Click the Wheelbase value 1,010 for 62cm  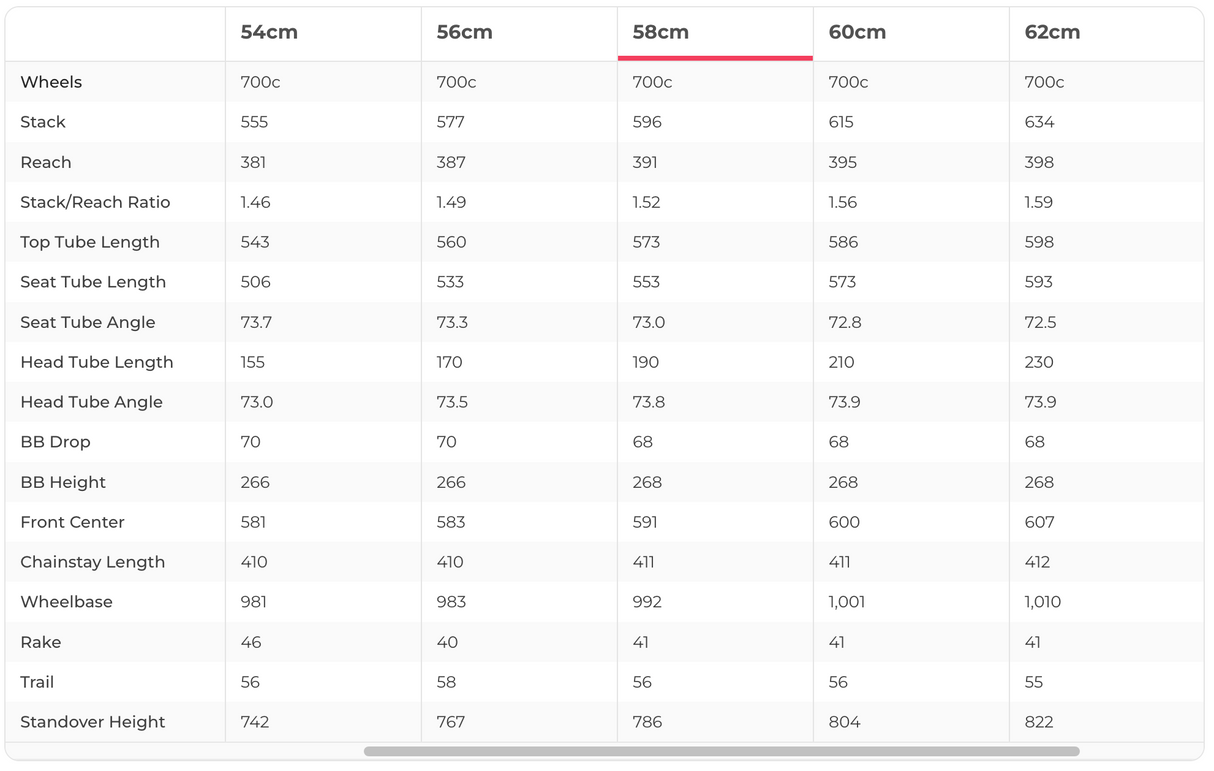point(1043,602)
